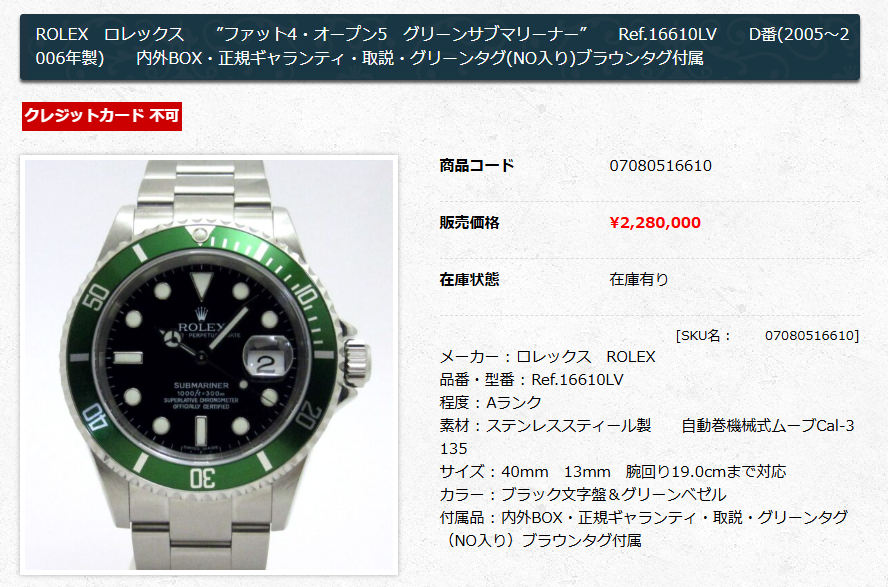Click the 在庫有り stock status text
The height and width of the screenshot is (587, 888).
pyautogui.click(x=639, y=279)
